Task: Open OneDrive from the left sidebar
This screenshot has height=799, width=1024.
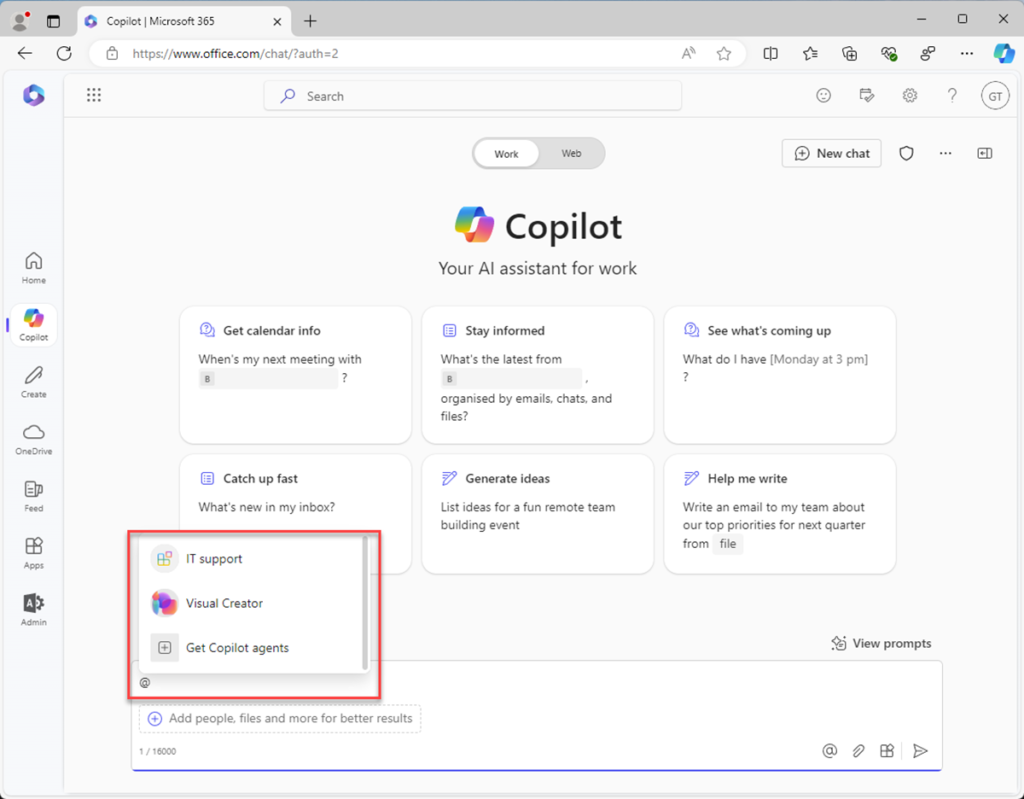Action: coord(34,438)
